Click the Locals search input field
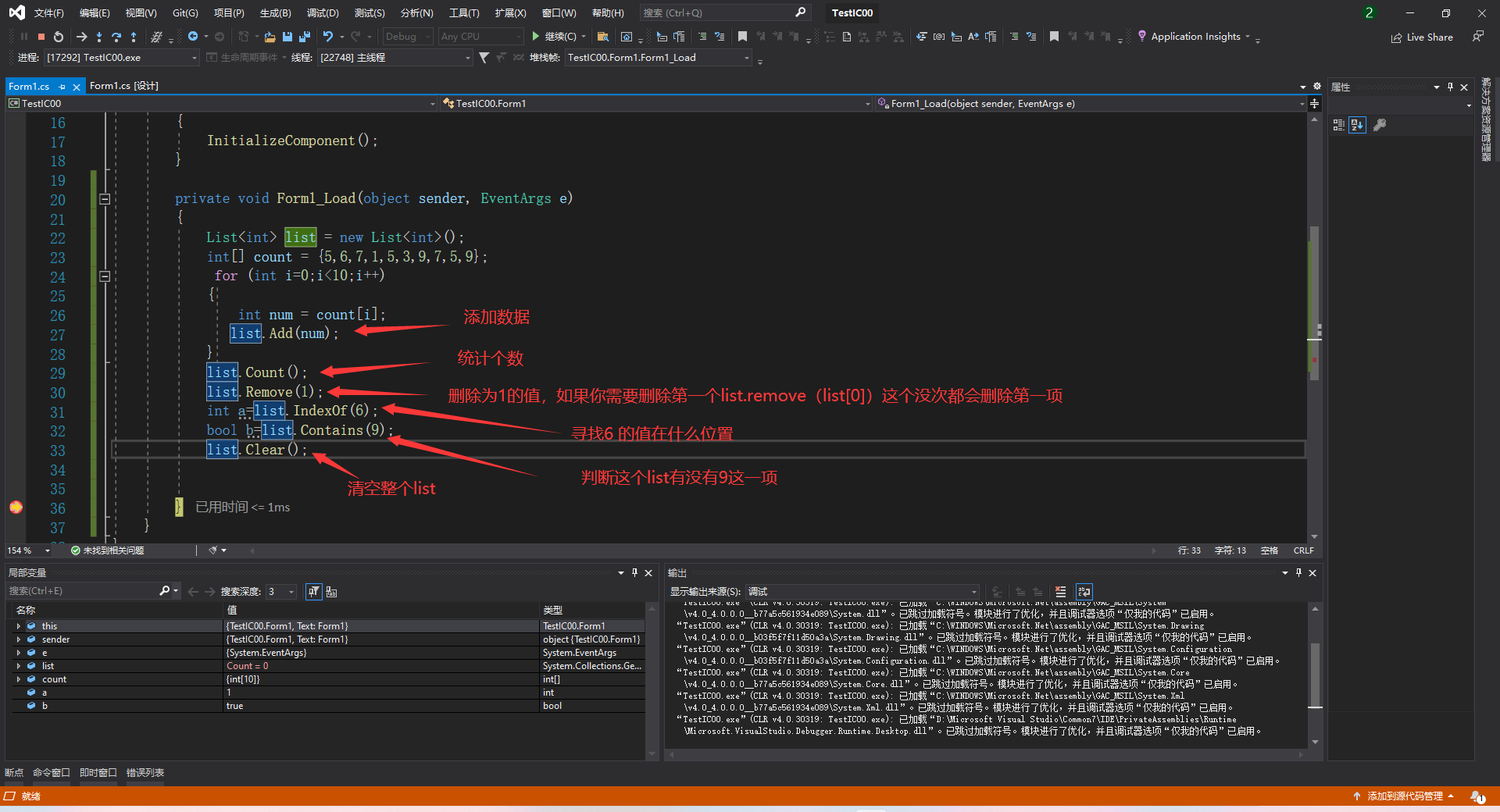 click(86, 592)
